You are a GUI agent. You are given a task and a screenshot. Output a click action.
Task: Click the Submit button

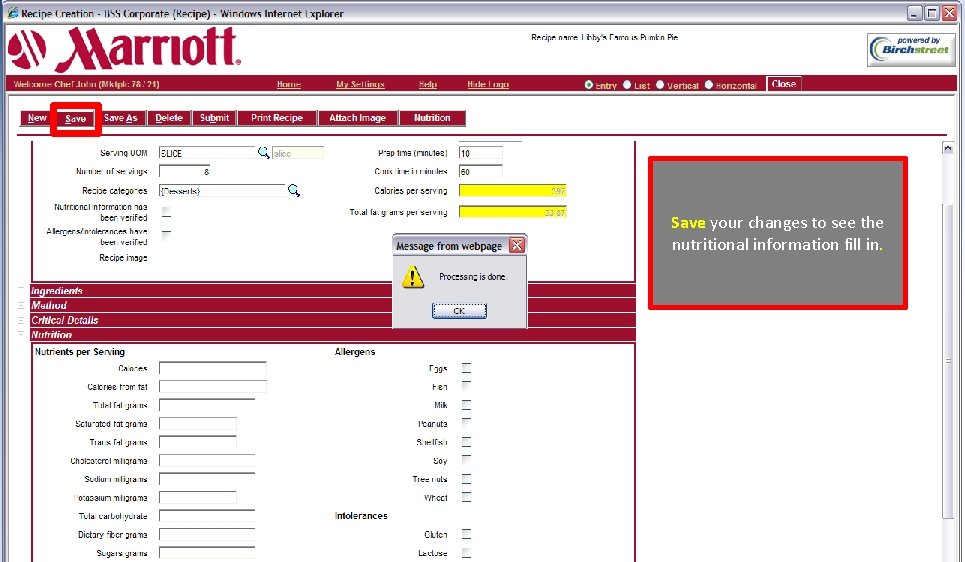(x=214, y=118)
